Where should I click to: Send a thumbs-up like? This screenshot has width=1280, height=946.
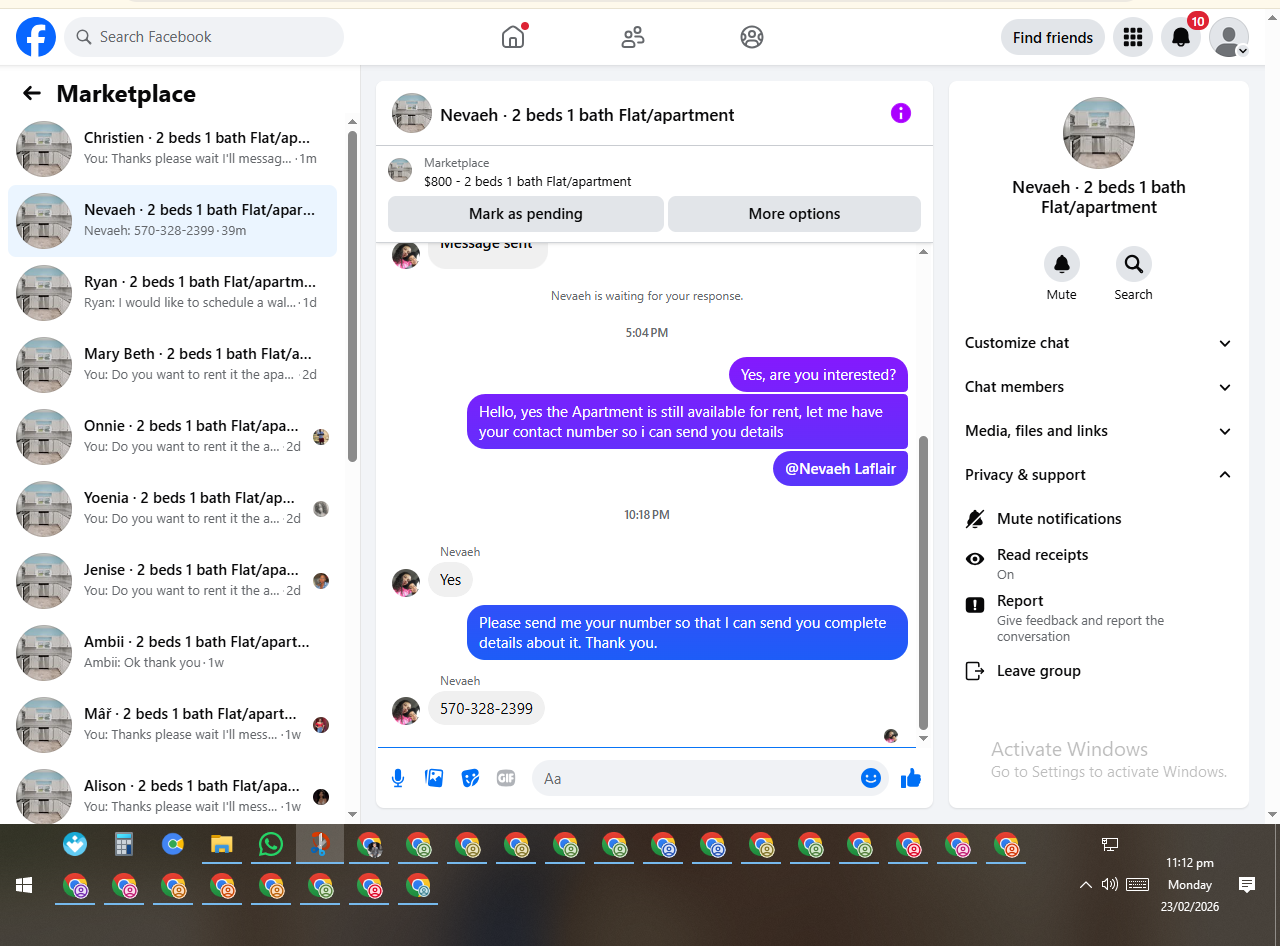click(x=911, y=778)
